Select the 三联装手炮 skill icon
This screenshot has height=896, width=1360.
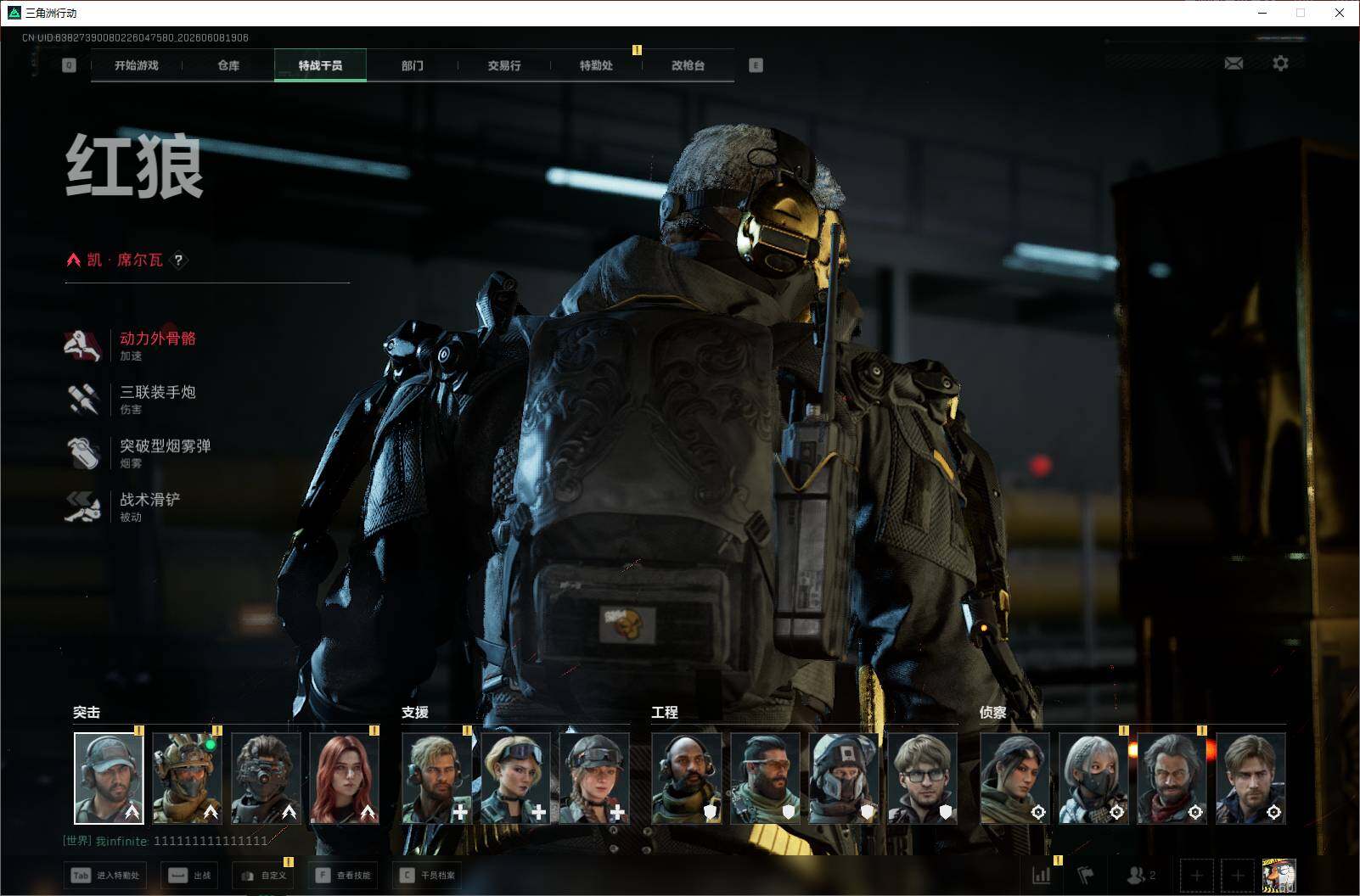click(83, 399)
